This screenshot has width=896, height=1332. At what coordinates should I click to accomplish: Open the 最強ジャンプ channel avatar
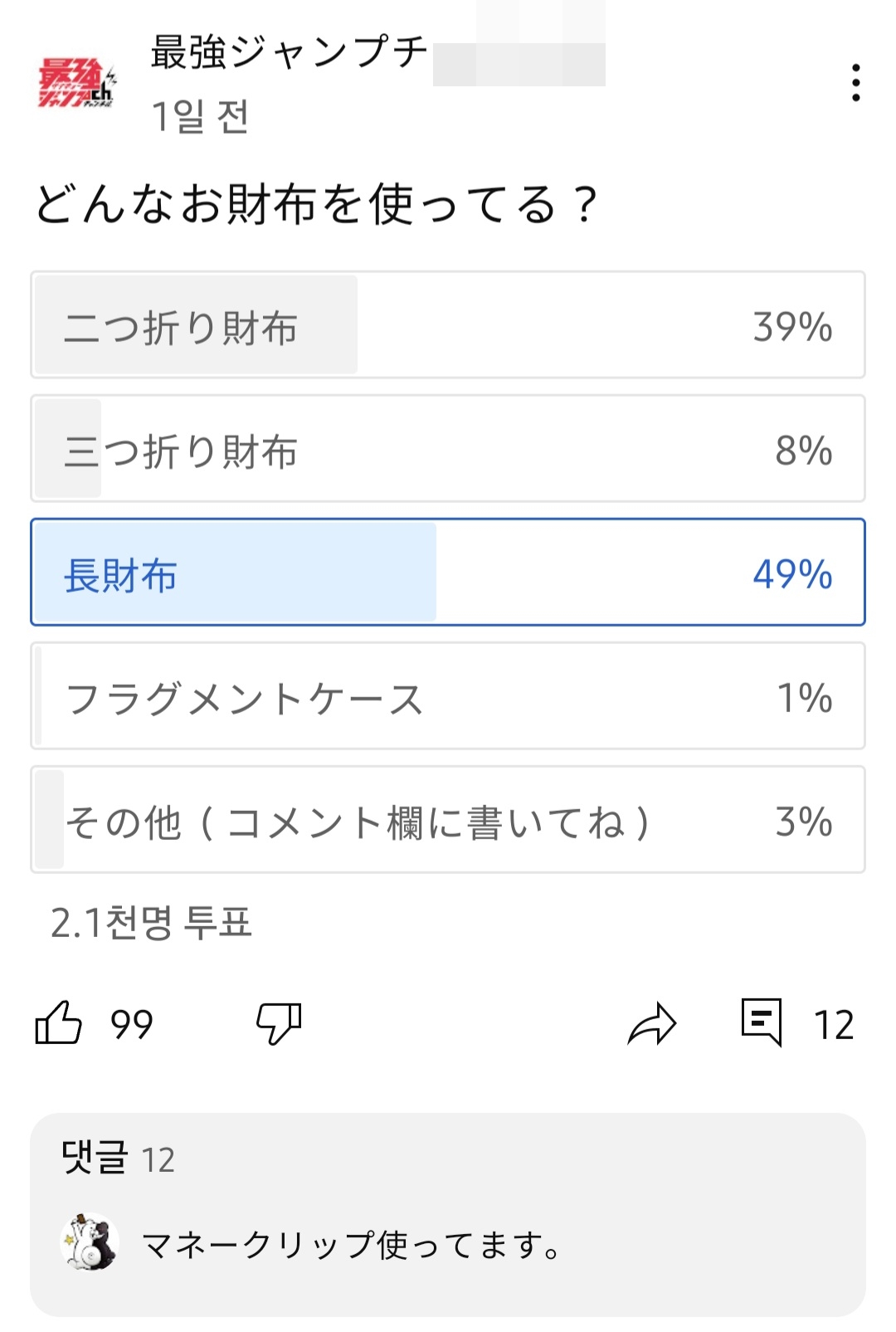(77, 83)
